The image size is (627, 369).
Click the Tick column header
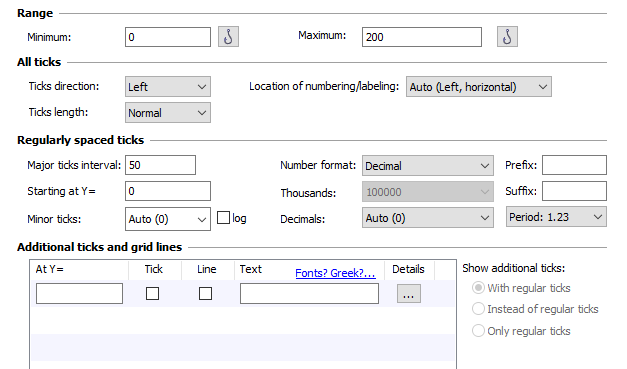[154, 269]
